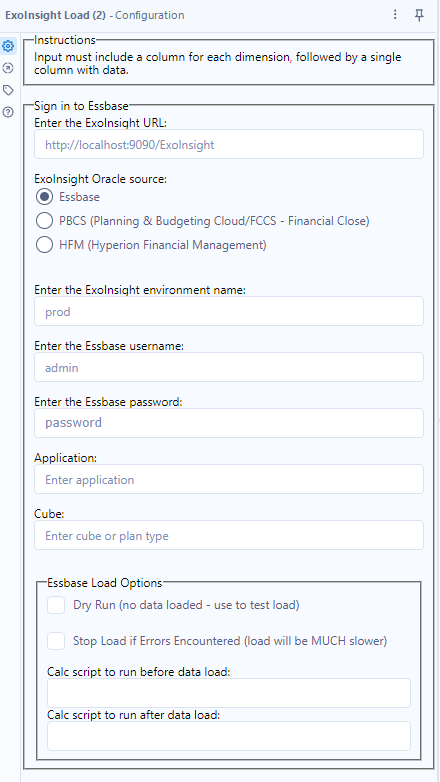This screenshot has width=440, height=782.
Task: Focus the ExoInsight URL field
Action: [229, 145]
